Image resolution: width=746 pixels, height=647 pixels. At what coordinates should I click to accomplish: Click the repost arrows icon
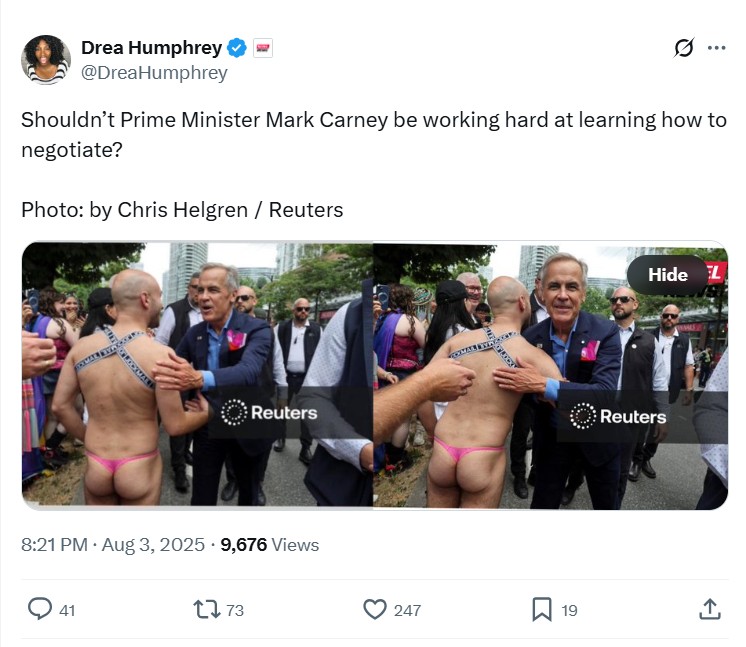click(x=206, y=609)
